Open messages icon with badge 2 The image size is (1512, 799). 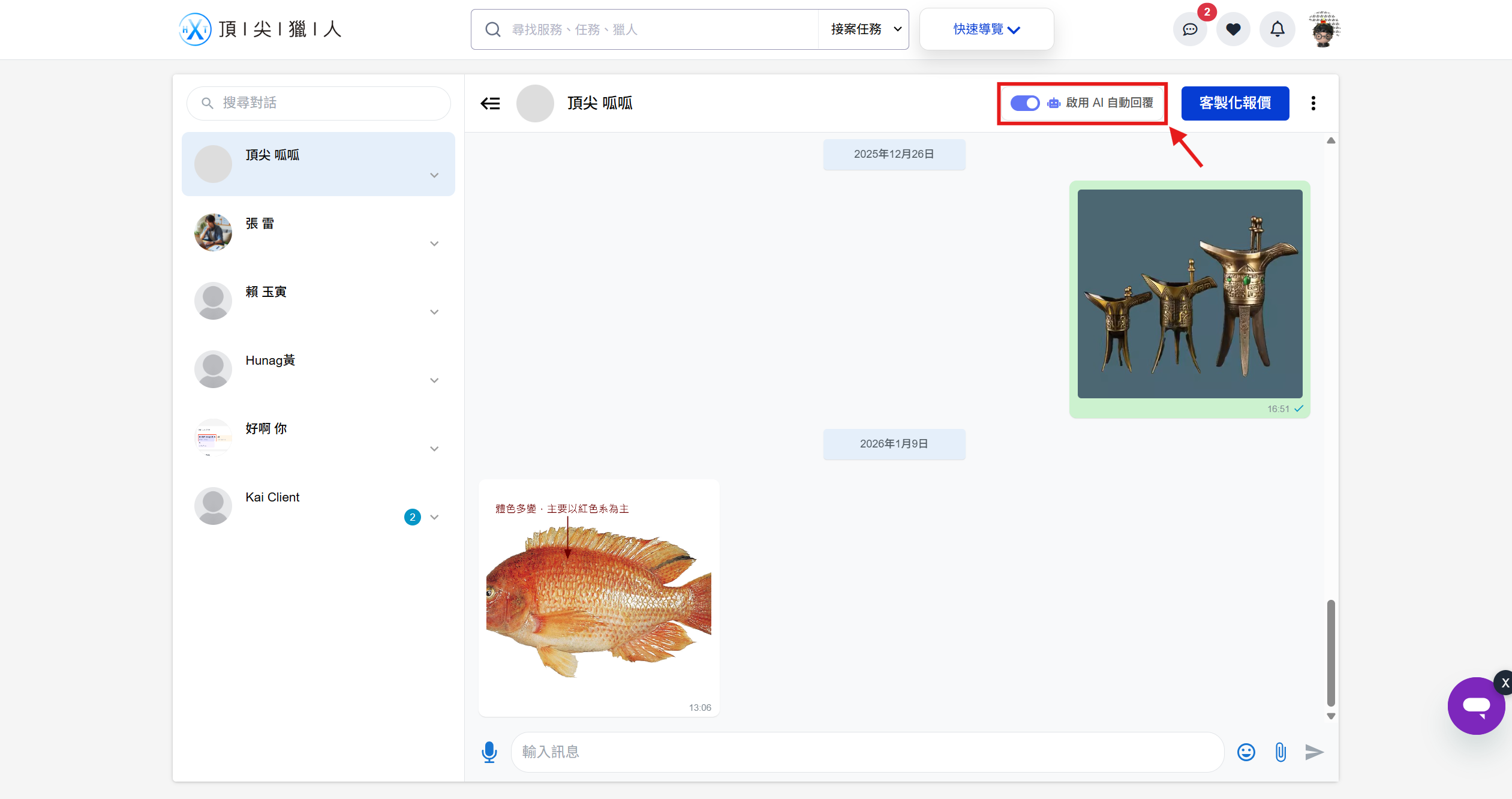coord(1190,29)
